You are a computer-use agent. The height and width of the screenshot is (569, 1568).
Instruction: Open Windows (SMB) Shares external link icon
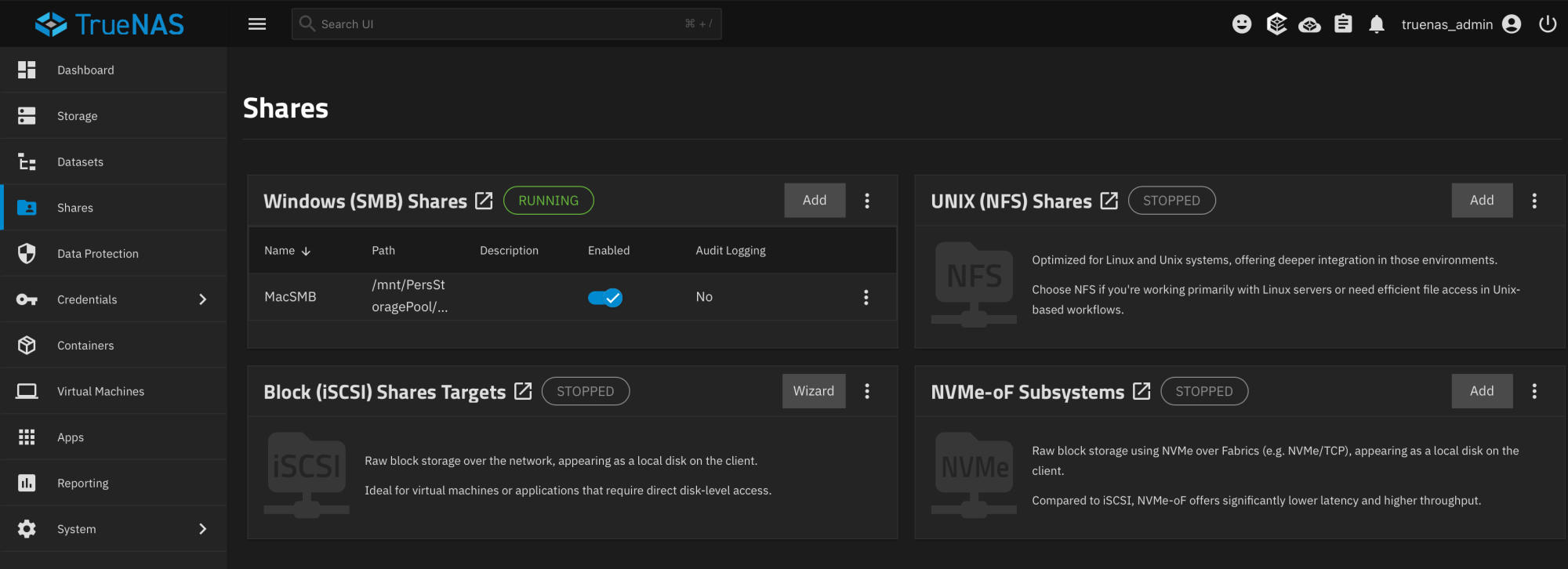click(x=485, y=201)
